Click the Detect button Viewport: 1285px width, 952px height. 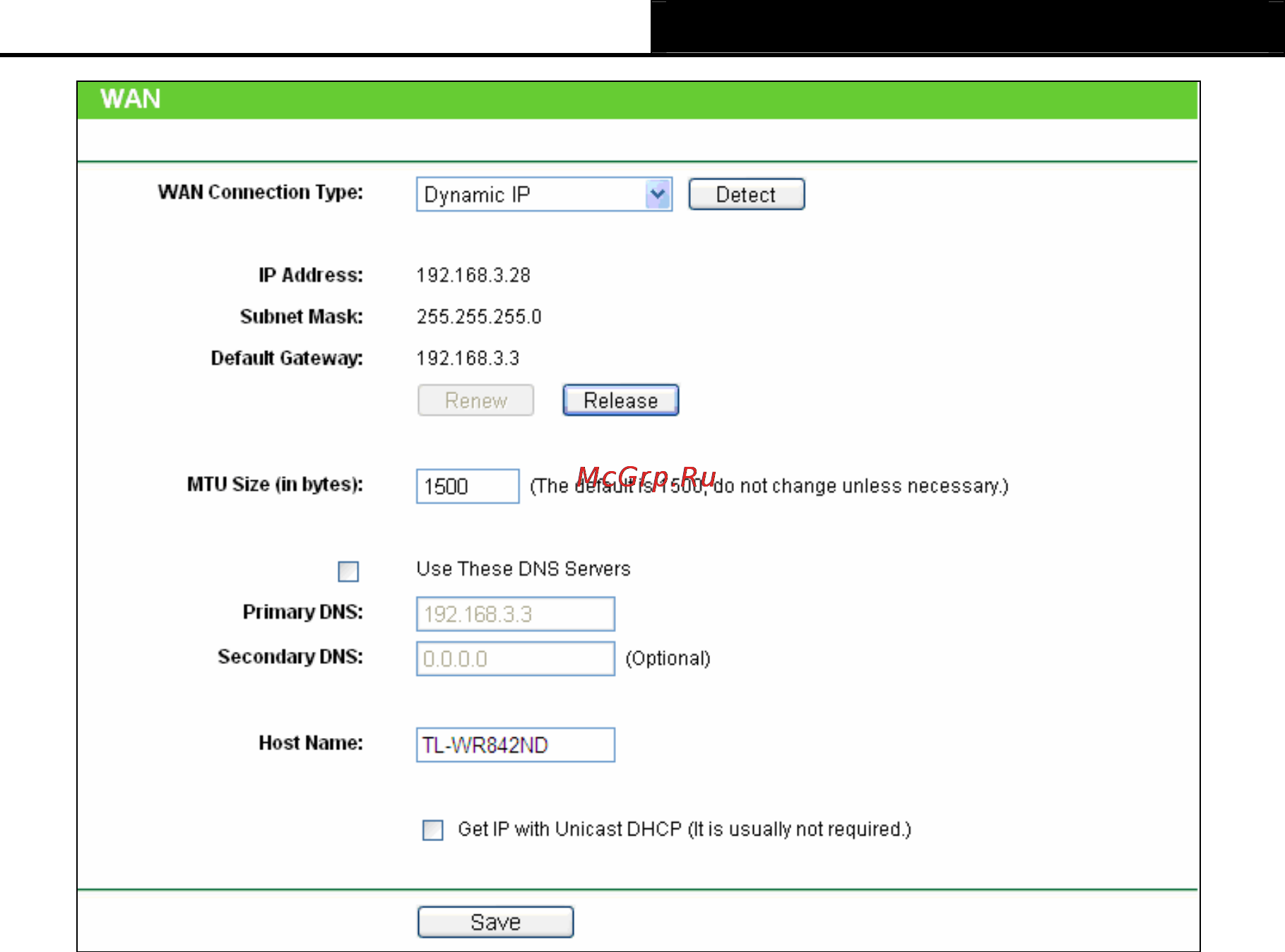coord(747,194)
